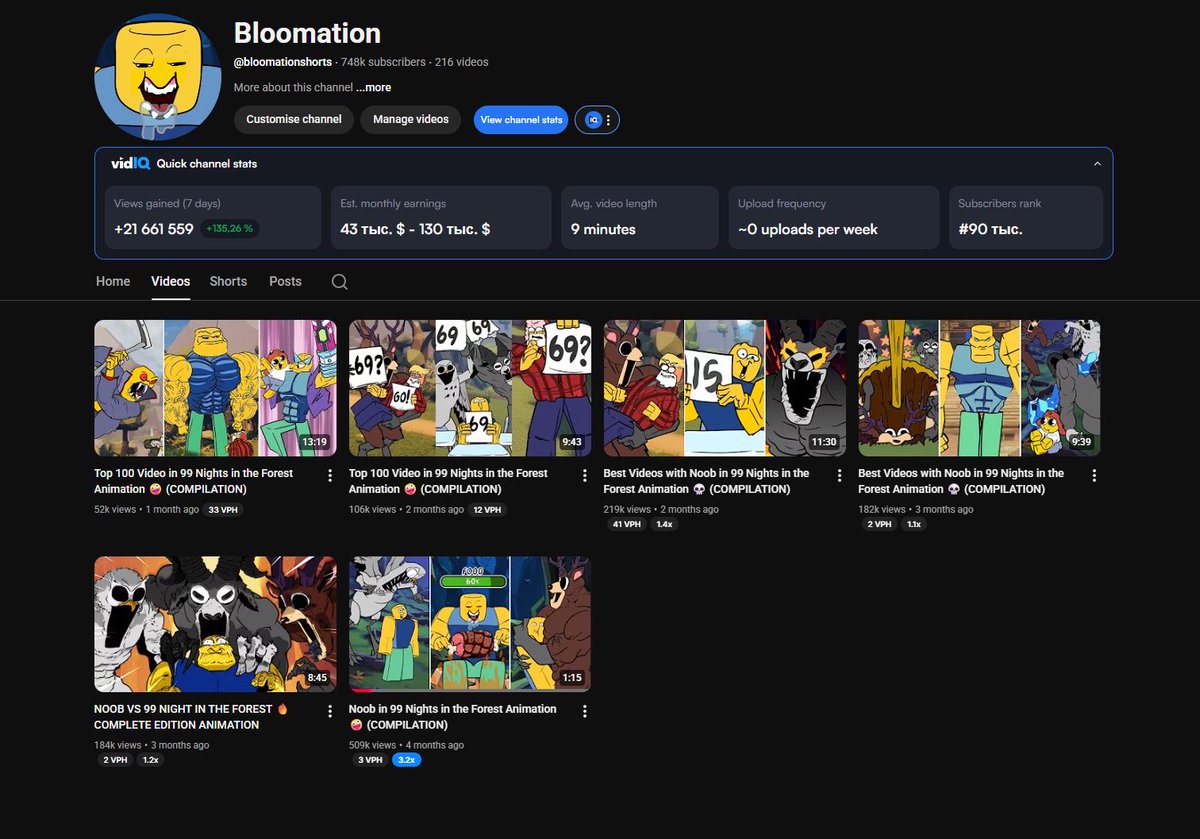Click the +135,26 % green percentage badge
Image resolution: width=1200 pixels, height=839 pixels.
tap(230, 229)
